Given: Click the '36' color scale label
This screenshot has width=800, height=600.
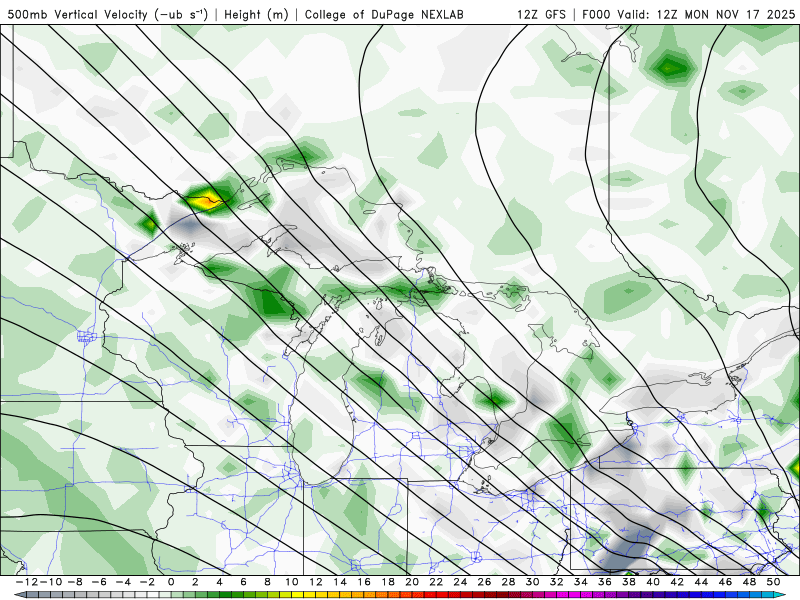Looking at the screenshot, I should click(x=605, y=582).
